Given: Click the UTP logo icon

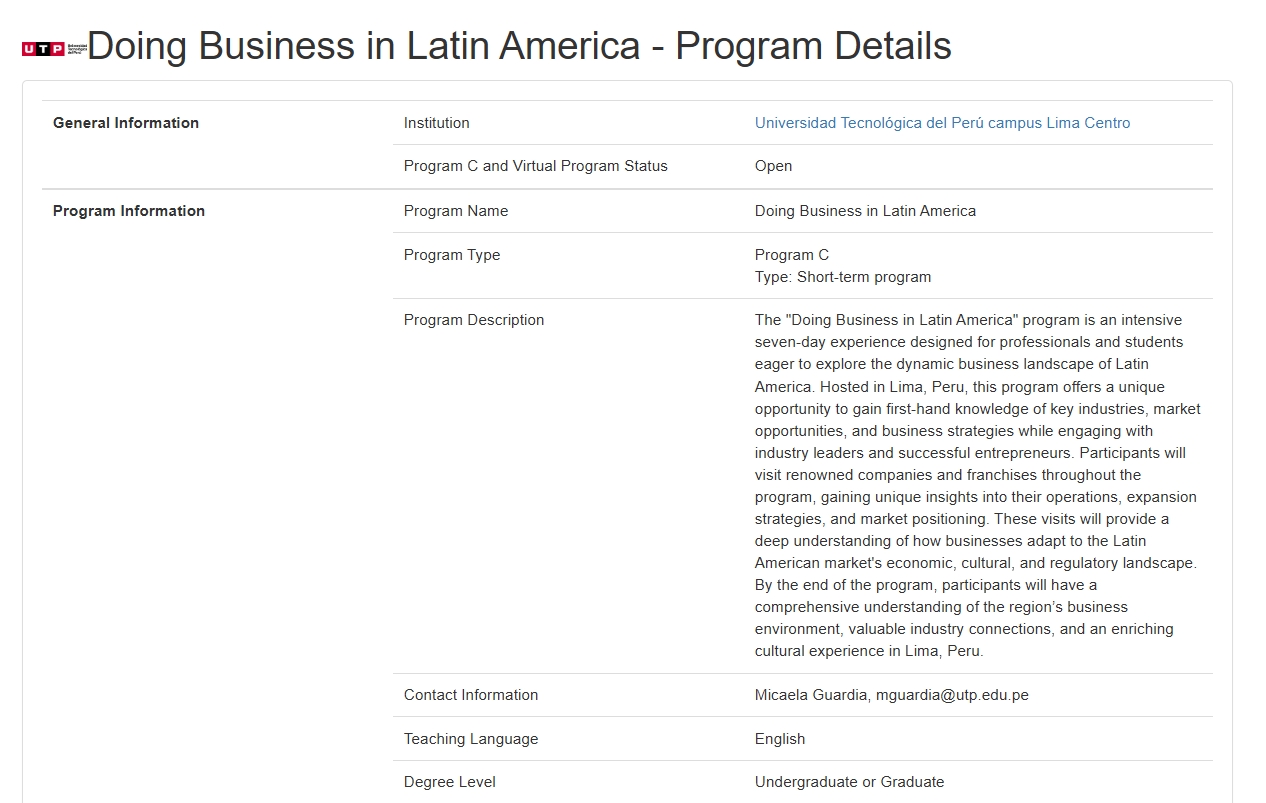Looking at the screenshot, I should pos(53,48).
